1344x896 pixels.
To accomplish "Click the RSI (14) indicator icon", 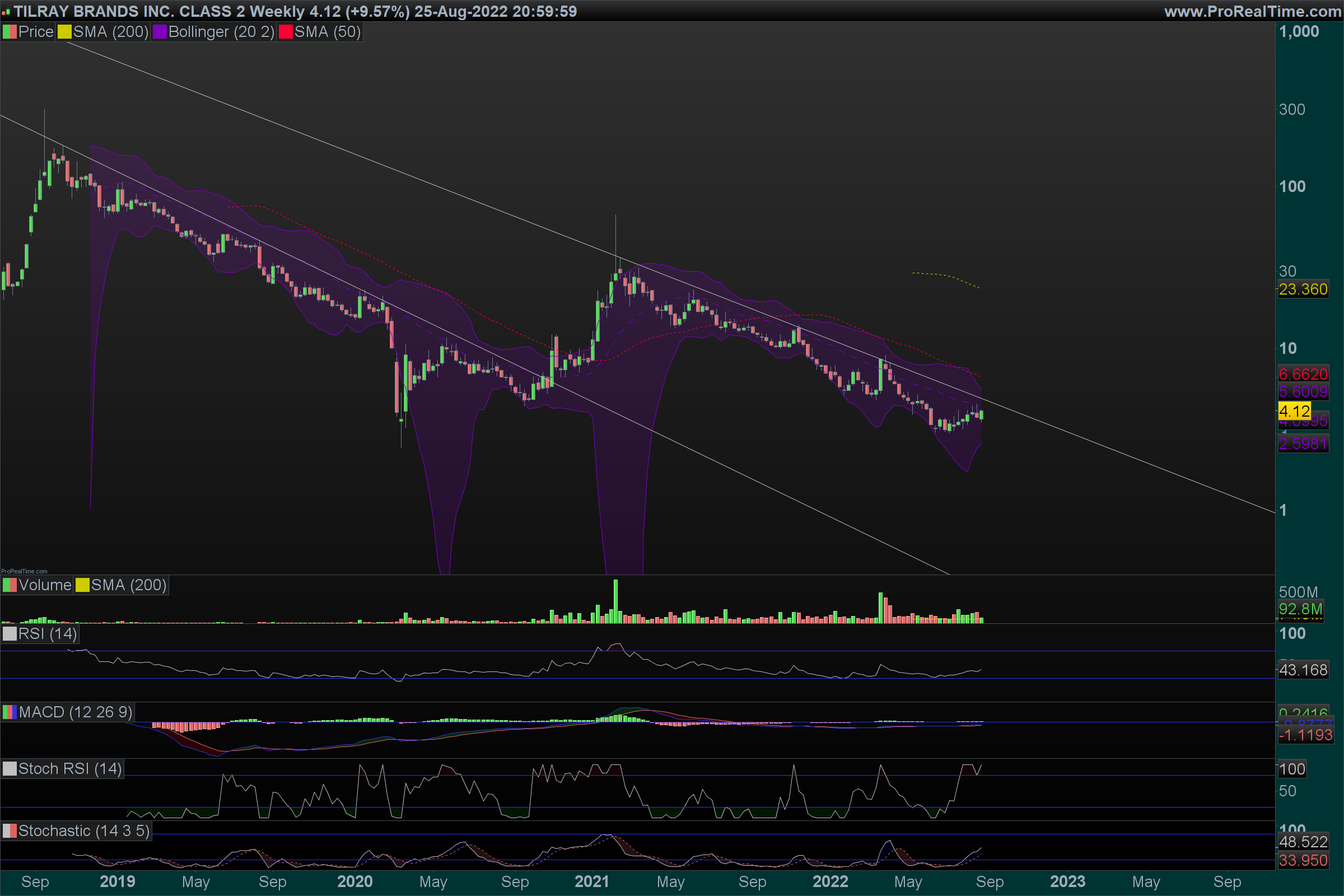I will [x=9, y=634].
